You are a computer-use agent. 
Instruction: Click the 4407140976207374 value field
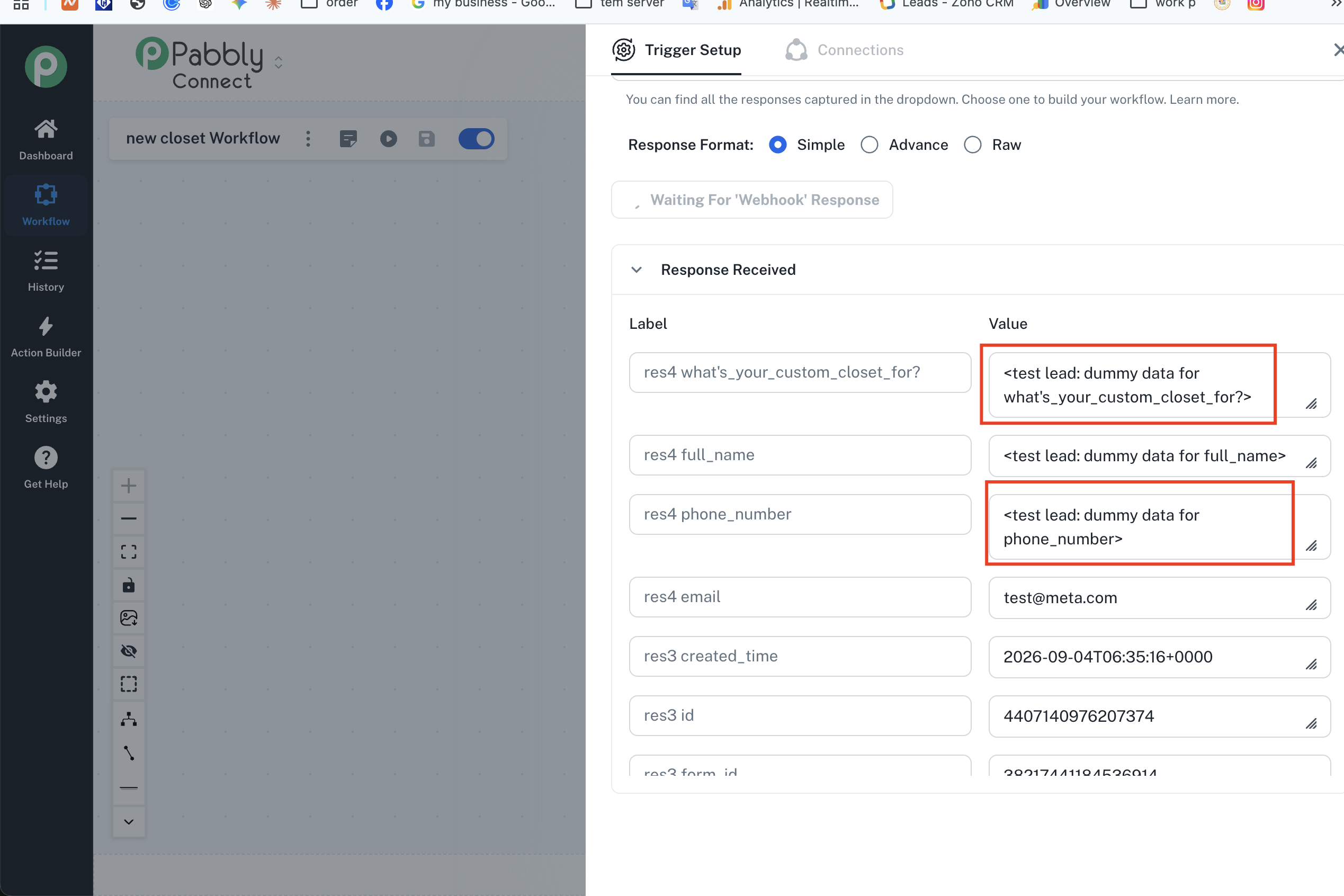pyautogui.click(x=1159, y=716)
